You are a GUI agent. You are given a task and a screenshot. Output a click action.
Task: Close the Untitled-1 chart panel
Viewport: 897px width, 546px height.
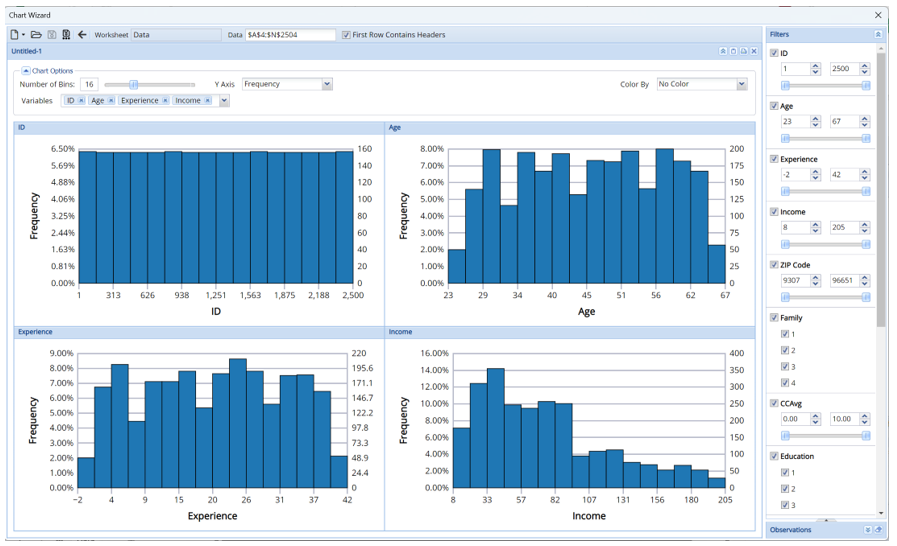[x=754, y=51]
